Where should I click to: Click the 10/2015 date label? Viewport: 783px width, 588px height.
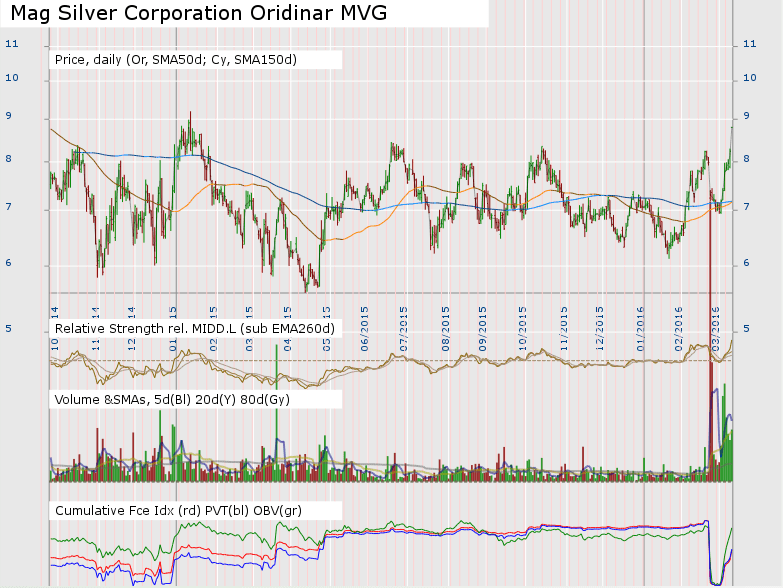[522, 329]
